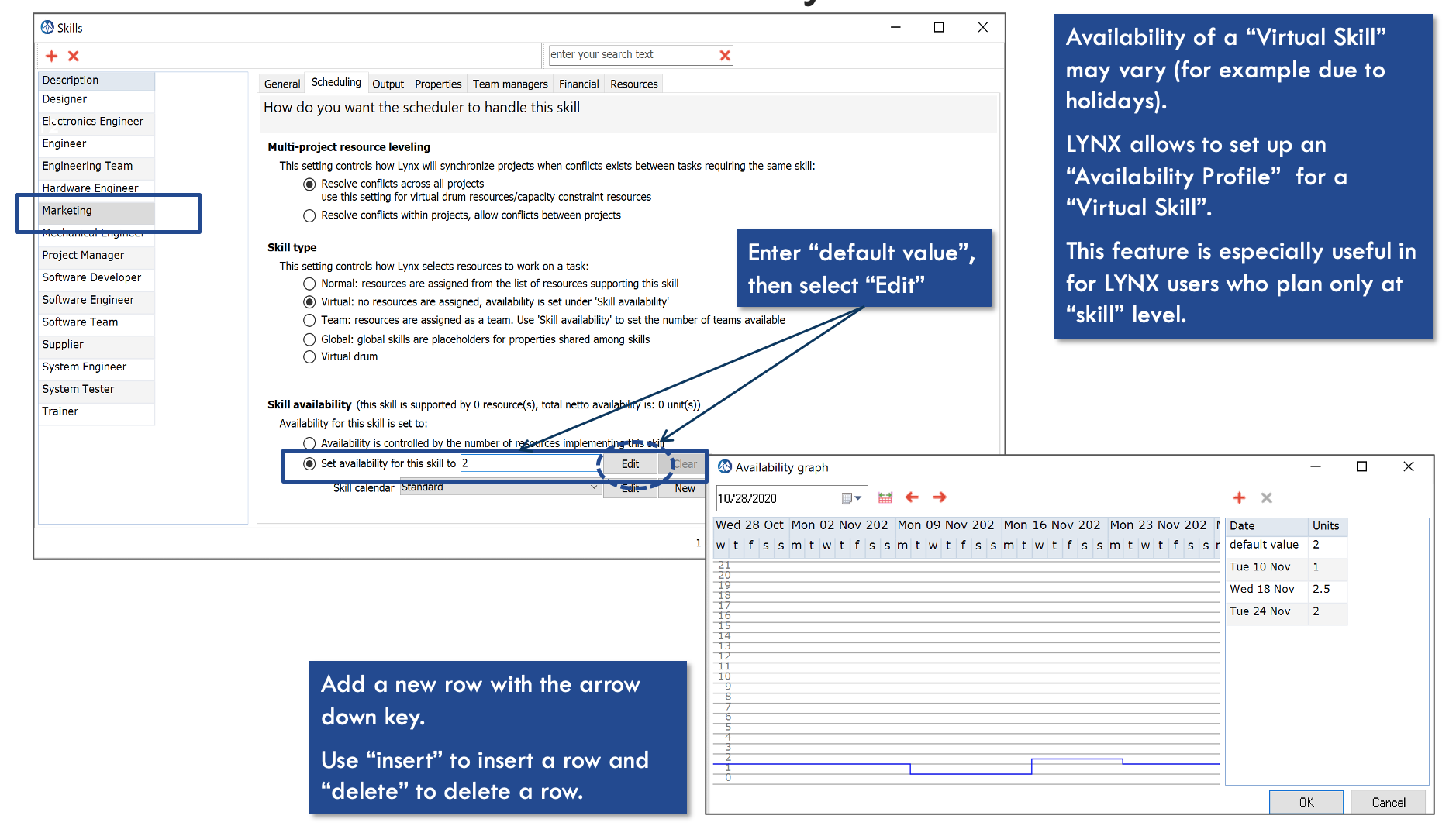Choose Normal skill type
This screenshot has height=826, width=1456.
tap(309, 284)
